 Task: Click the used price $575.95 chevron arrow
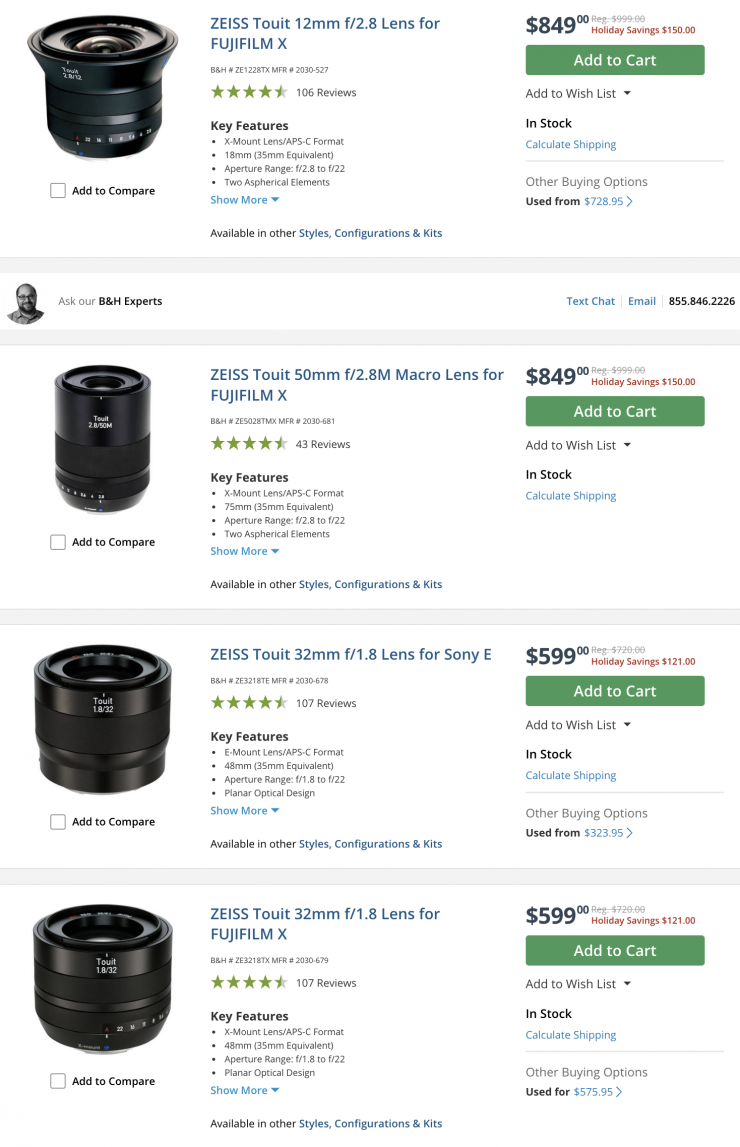[x=620, y=1092]
